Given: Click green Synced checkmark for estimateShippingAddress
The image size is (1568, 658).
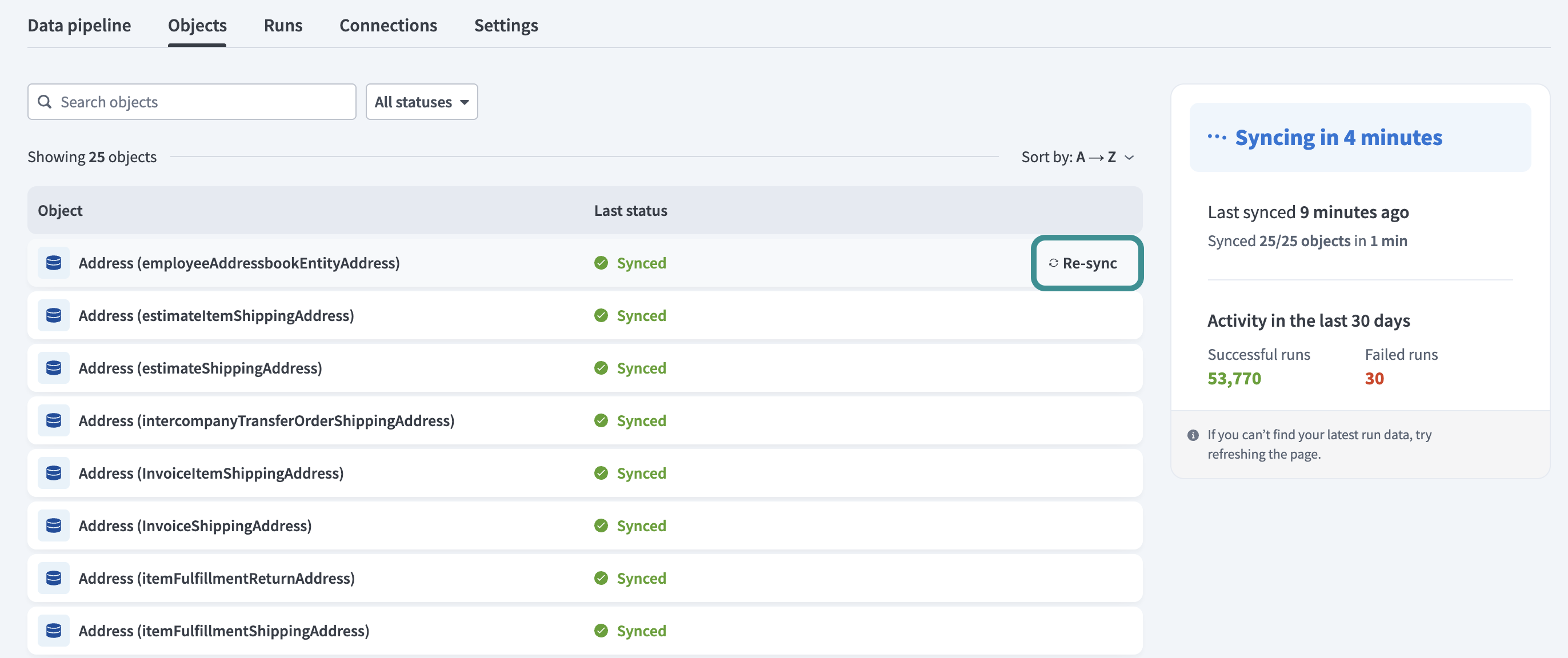Looking at the screenshot, I should click(601, 368).
